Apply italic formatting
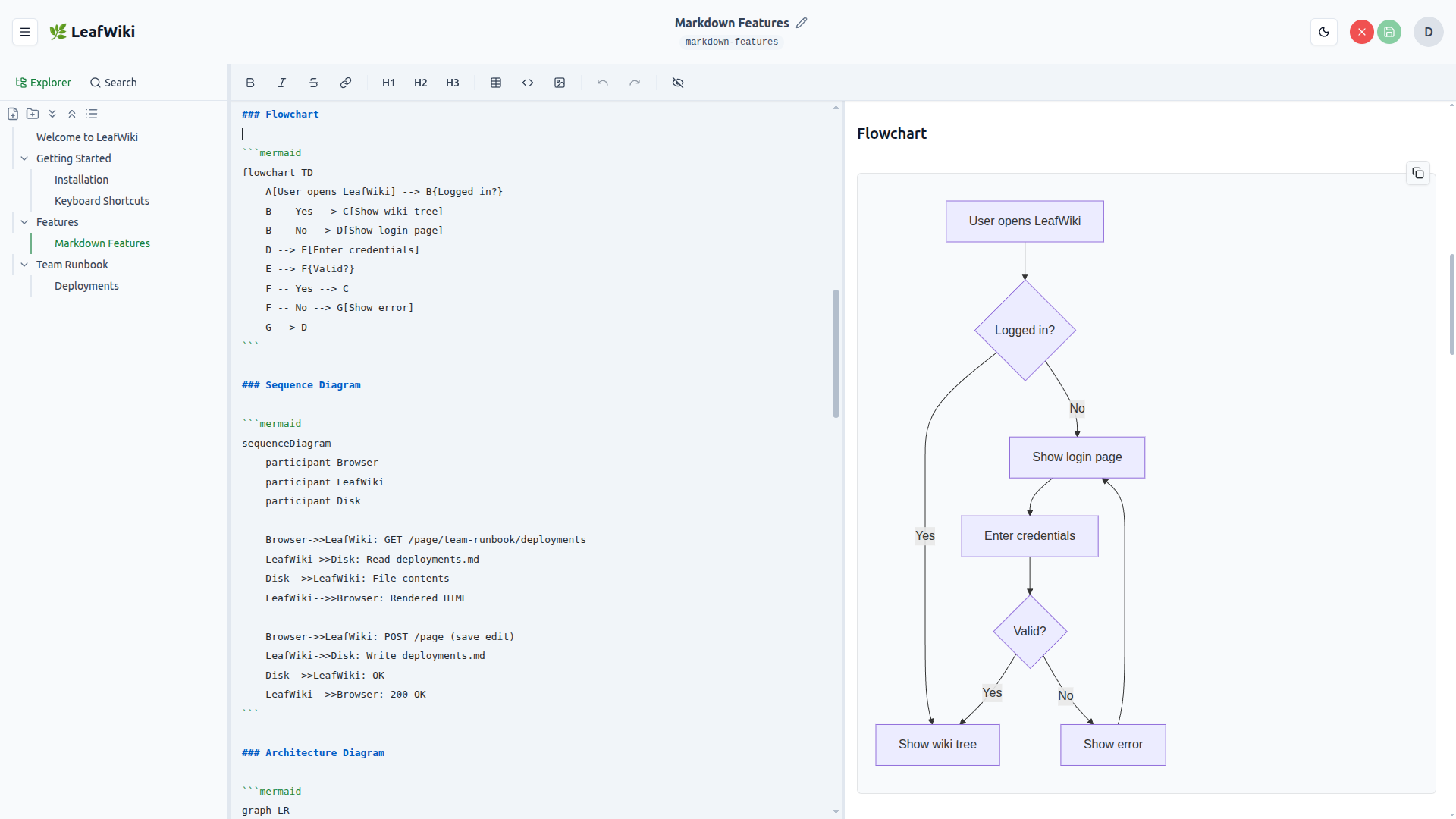 click(x=282, y=83)
